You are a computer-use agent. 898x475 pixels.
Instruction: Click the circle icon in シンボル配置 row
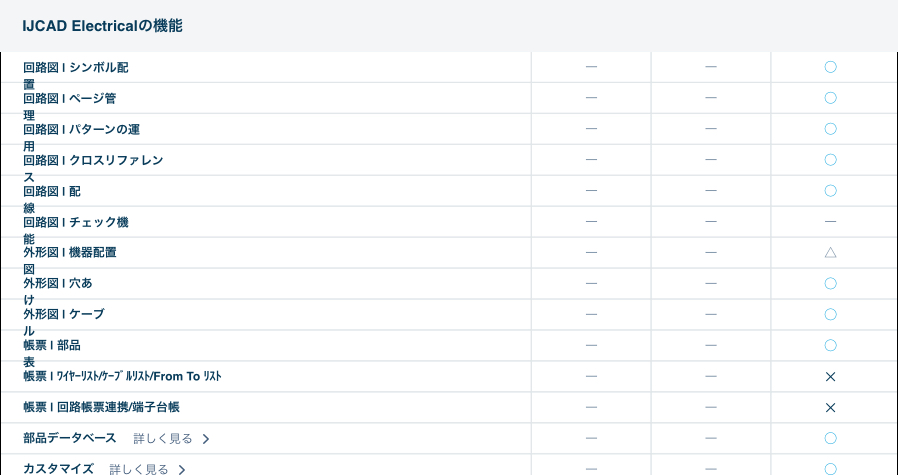[x=830, y=67]
